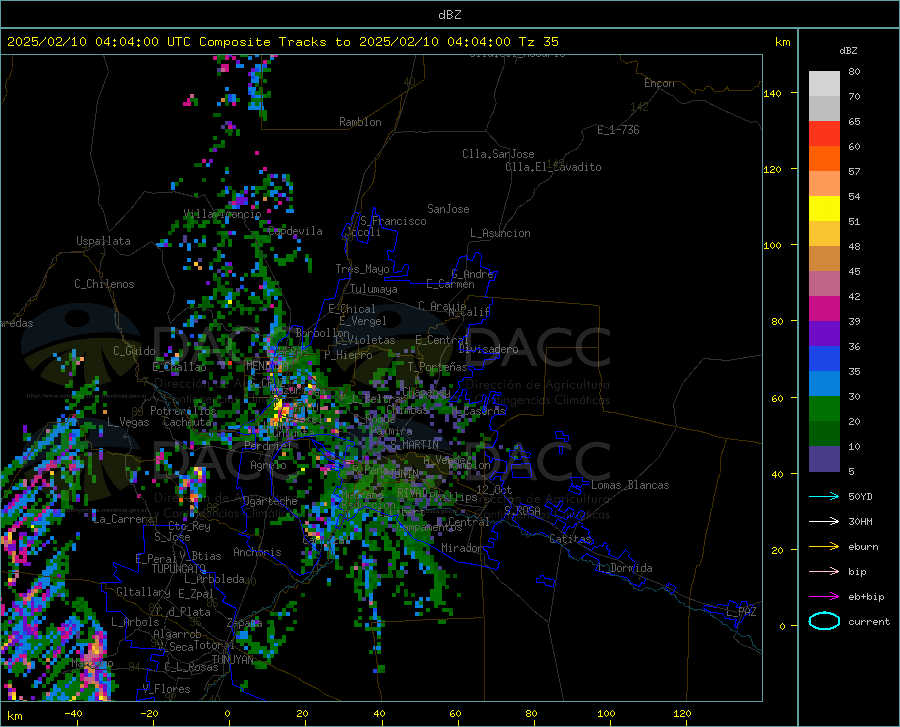Select the 5 dBZ dark purple swatch
This screenshot has width=900, height=727.
click(824, 459)
